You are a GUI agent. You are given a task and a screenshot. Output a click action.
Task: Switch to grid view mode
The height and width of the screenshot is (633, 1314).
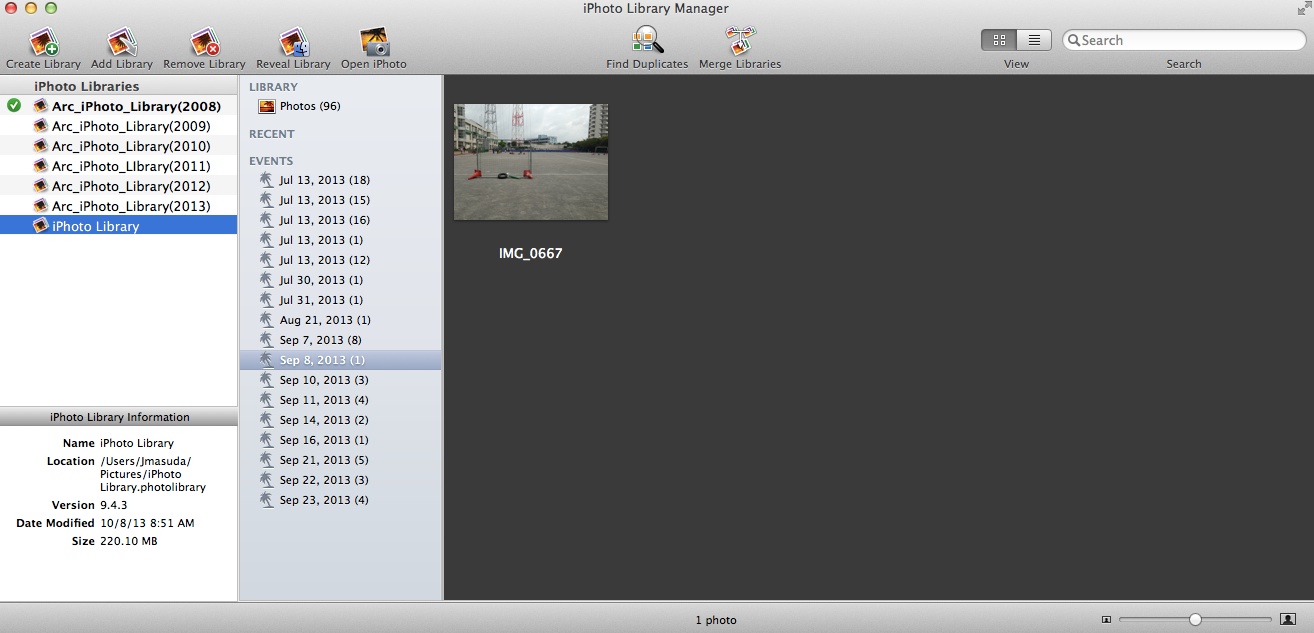click(999, 40)
